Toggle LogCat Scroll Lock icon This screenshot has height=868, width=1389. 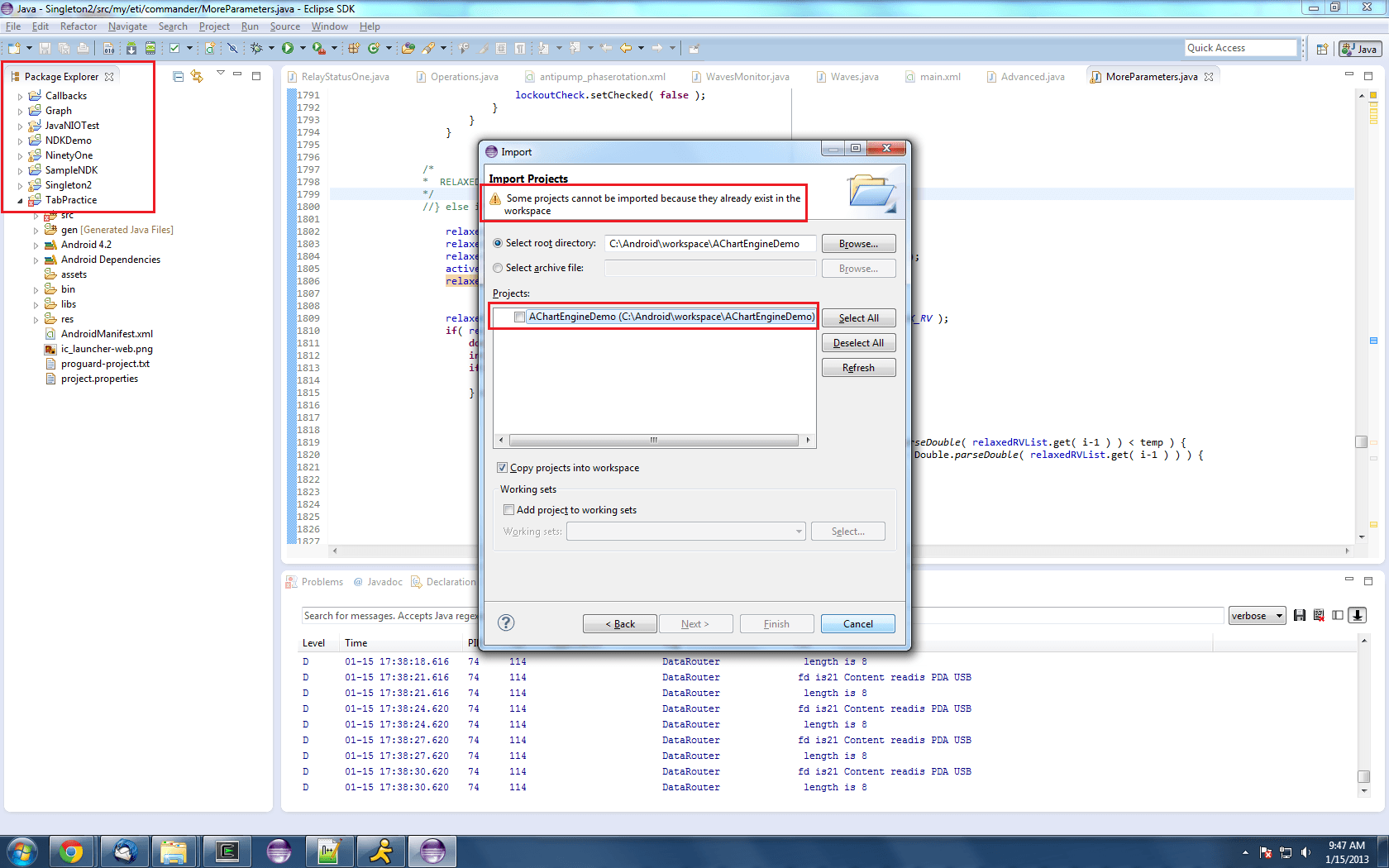click(x=1357, y=615)
